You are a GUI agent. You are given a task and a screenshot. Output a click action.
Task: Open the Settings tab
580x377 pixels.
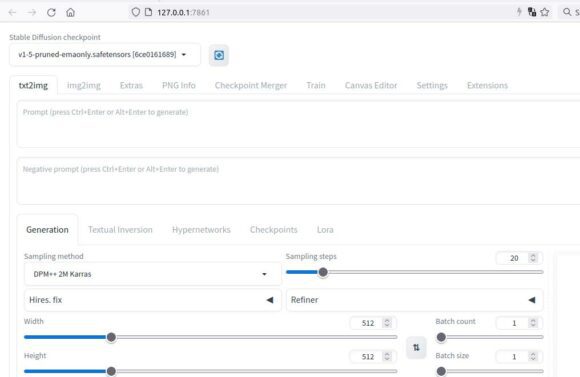(432, 85)
